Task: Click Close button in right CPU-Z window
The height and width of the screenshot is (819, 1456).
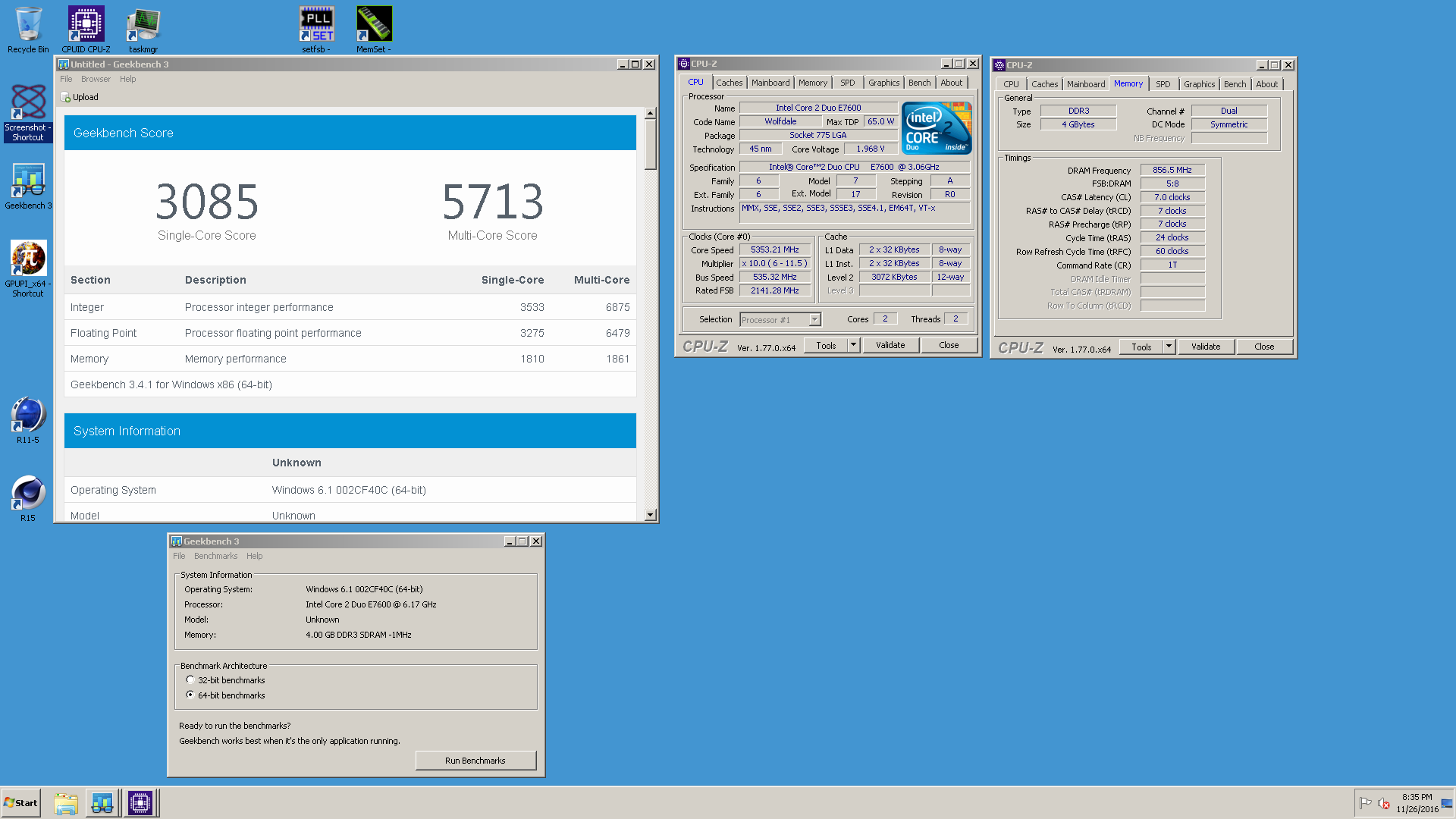Action: coord(1264,347)
